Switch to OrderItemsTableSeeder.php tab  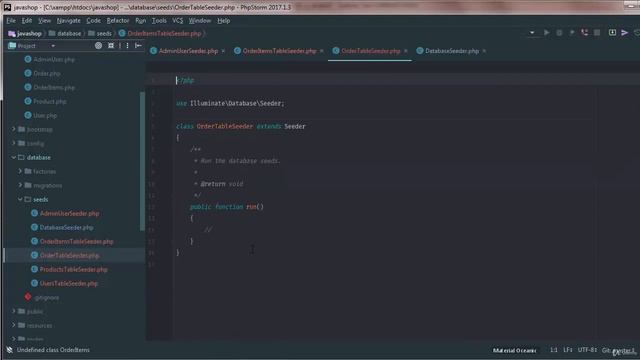[x=276, y=51]
